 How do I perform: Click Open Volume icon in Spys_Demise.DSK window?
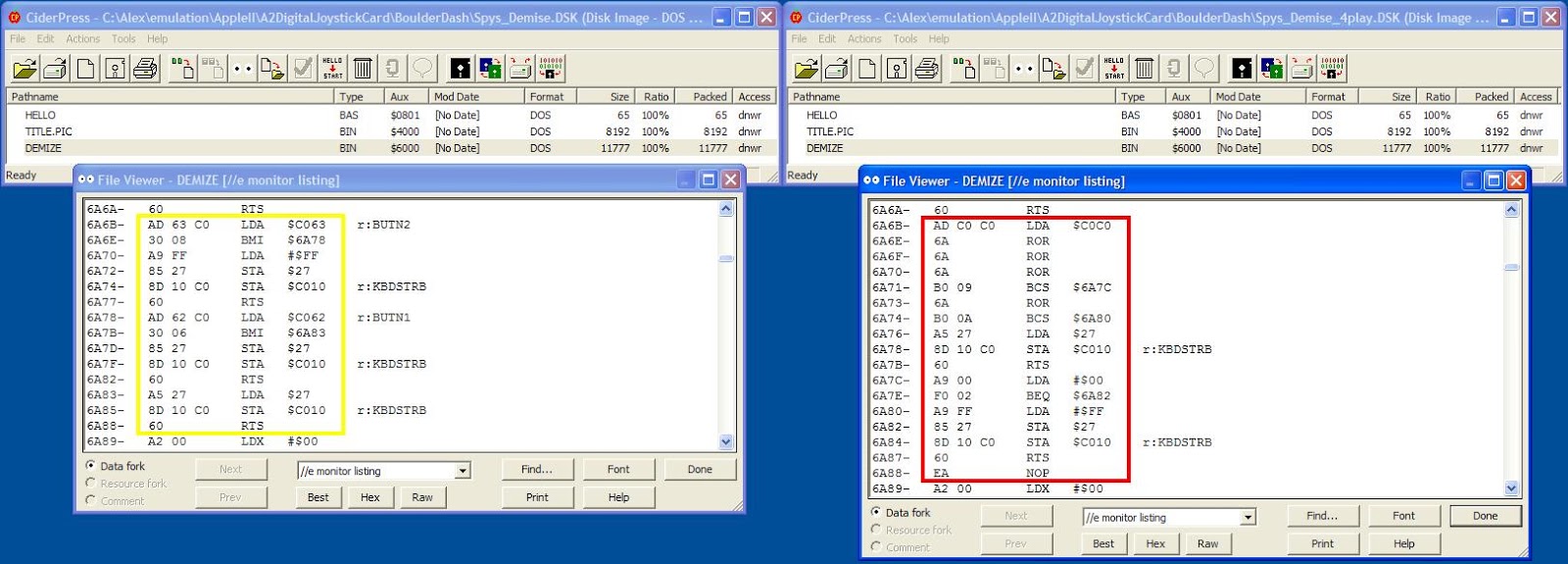pos(55,68)
